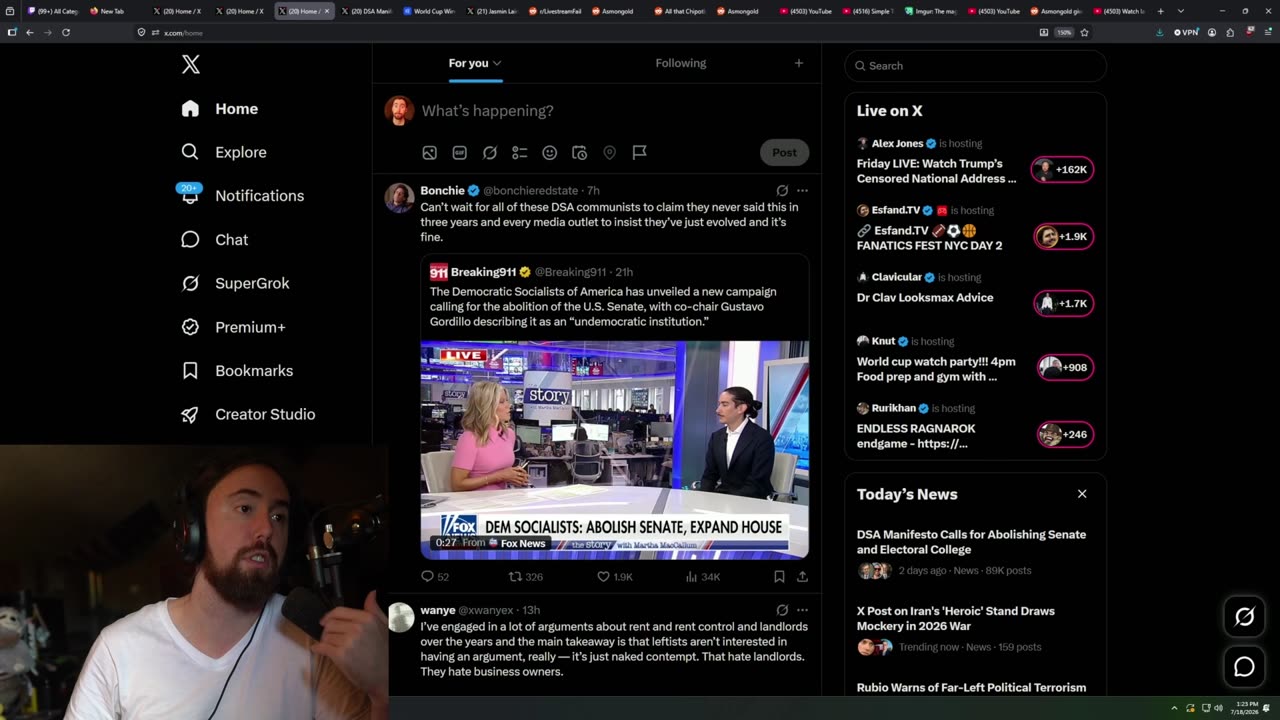Share Bonchie's post

pyautogui.click(x=802, y=577)
